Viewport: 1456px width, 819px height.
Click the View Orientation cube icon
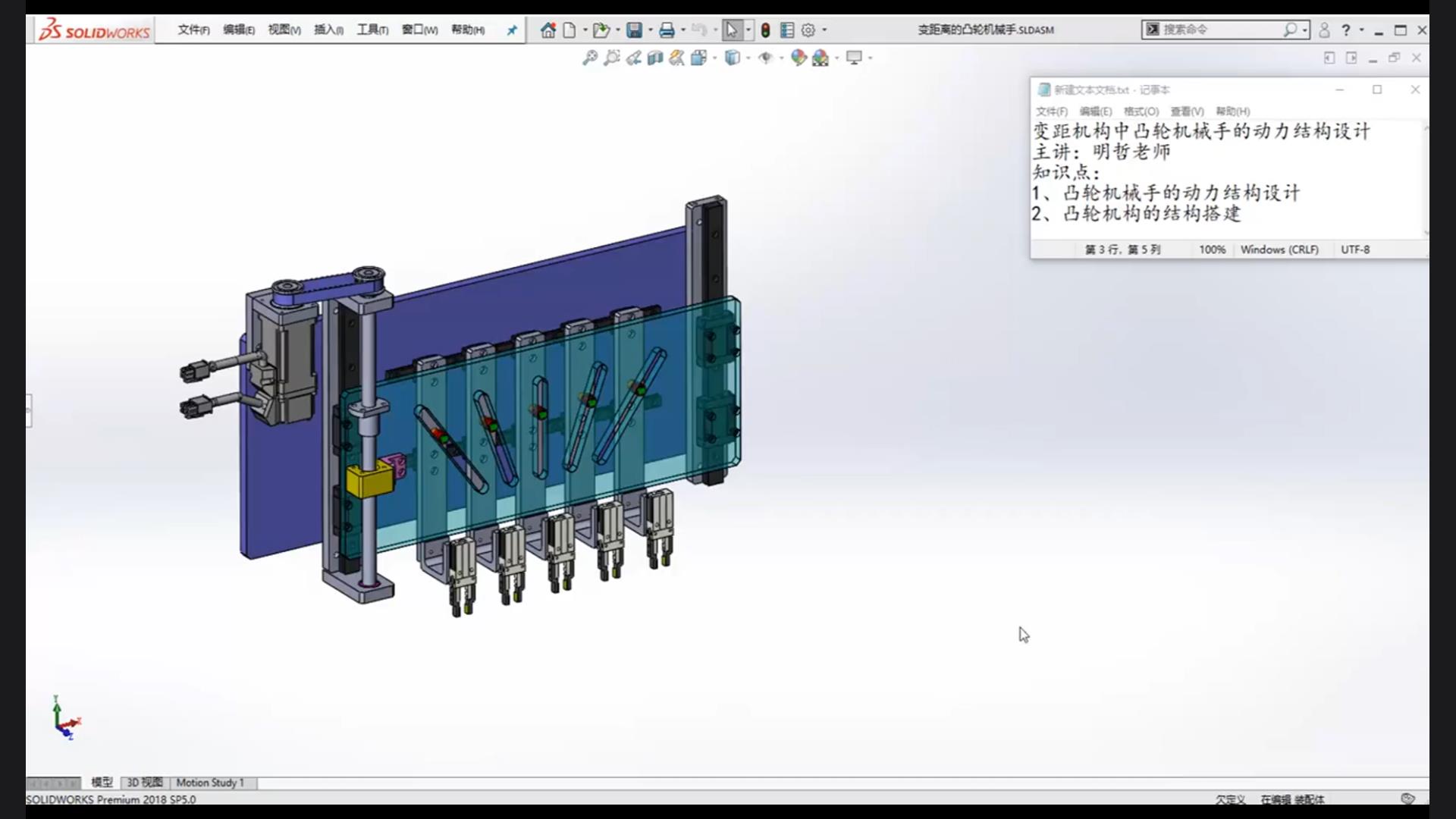click(x=698, y=58)
